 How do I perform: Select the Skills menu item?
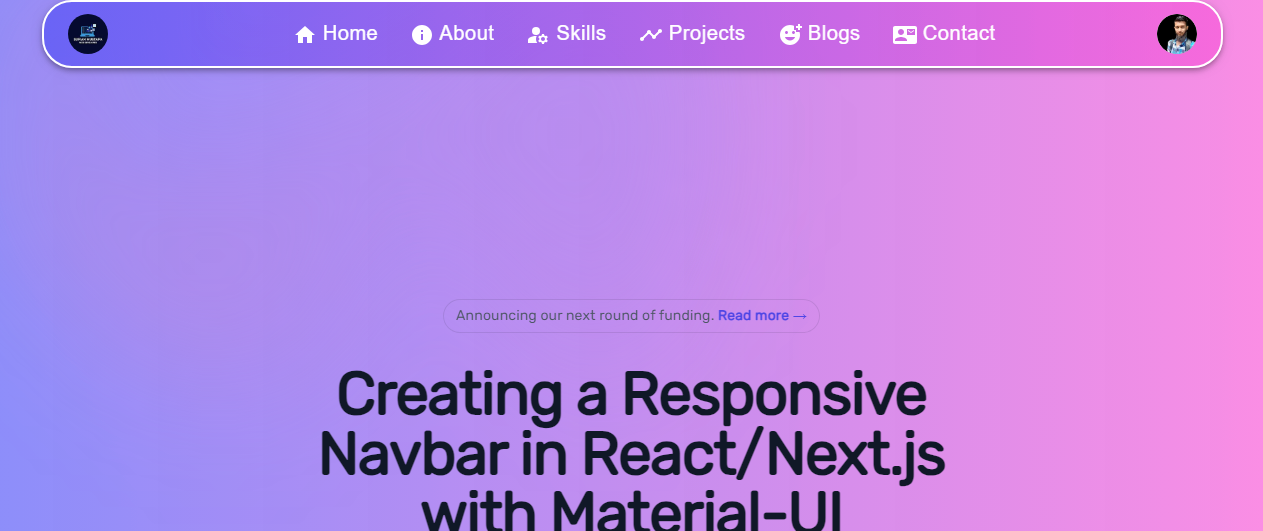pyautogui.click(x=567, y=34)
